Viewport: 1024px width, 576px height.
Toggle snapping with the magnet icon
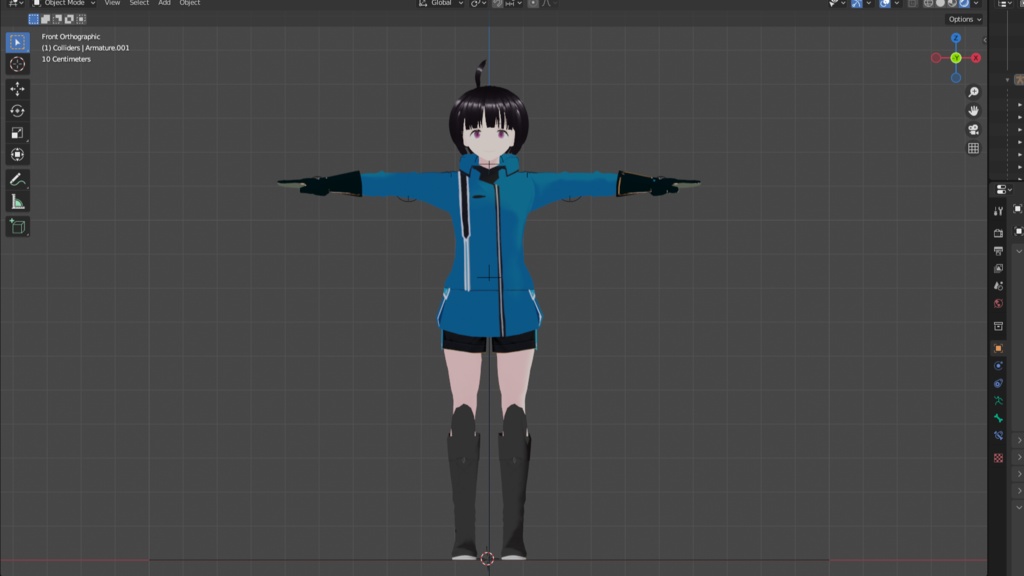coord(497,5)
